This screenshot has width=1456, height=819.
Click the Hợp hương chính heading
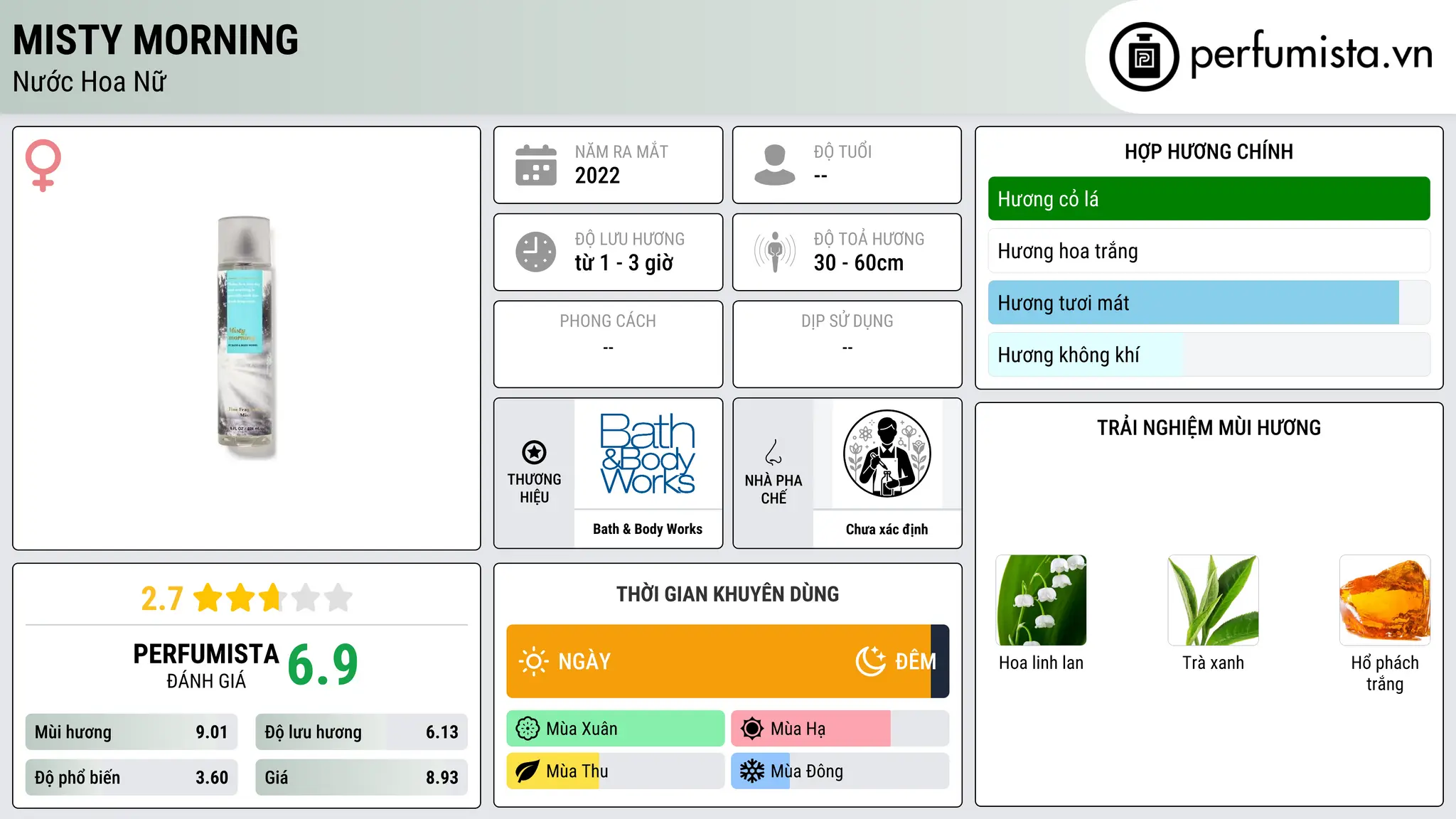click(1209, 151)
